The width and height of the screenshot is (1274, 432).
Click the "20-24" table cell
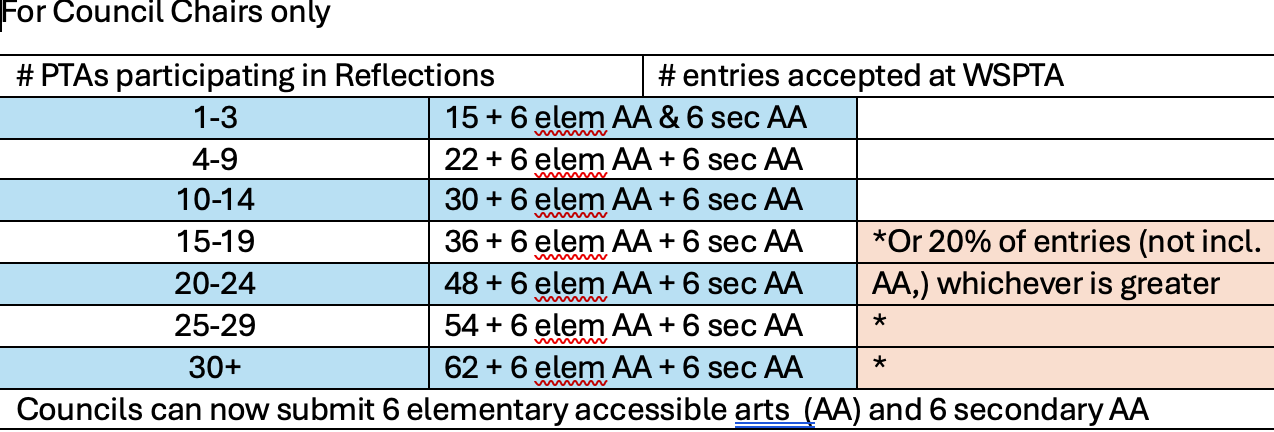[215, 284]
